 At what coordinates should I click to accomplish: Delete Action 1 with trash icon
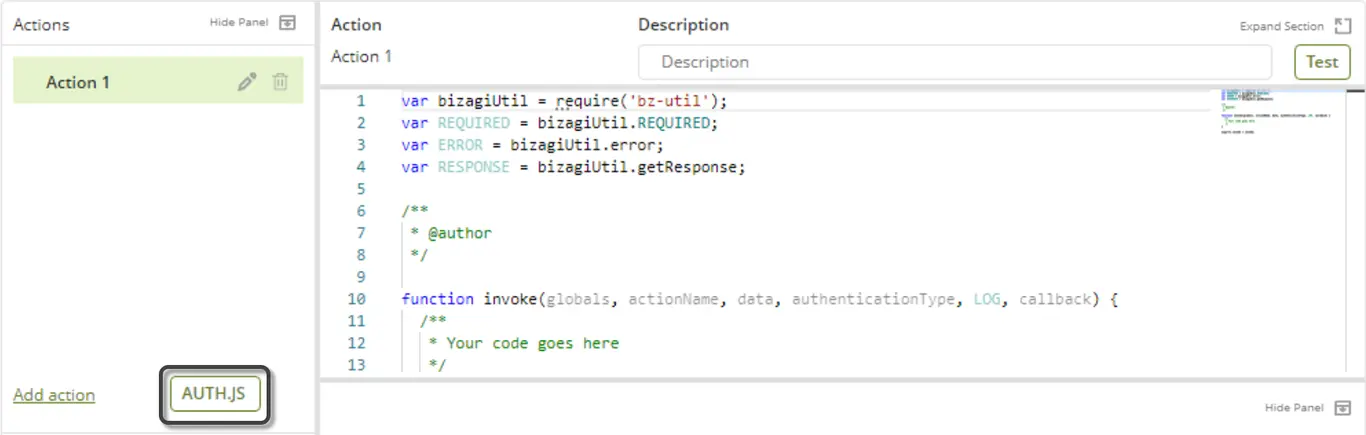(280, 83)
